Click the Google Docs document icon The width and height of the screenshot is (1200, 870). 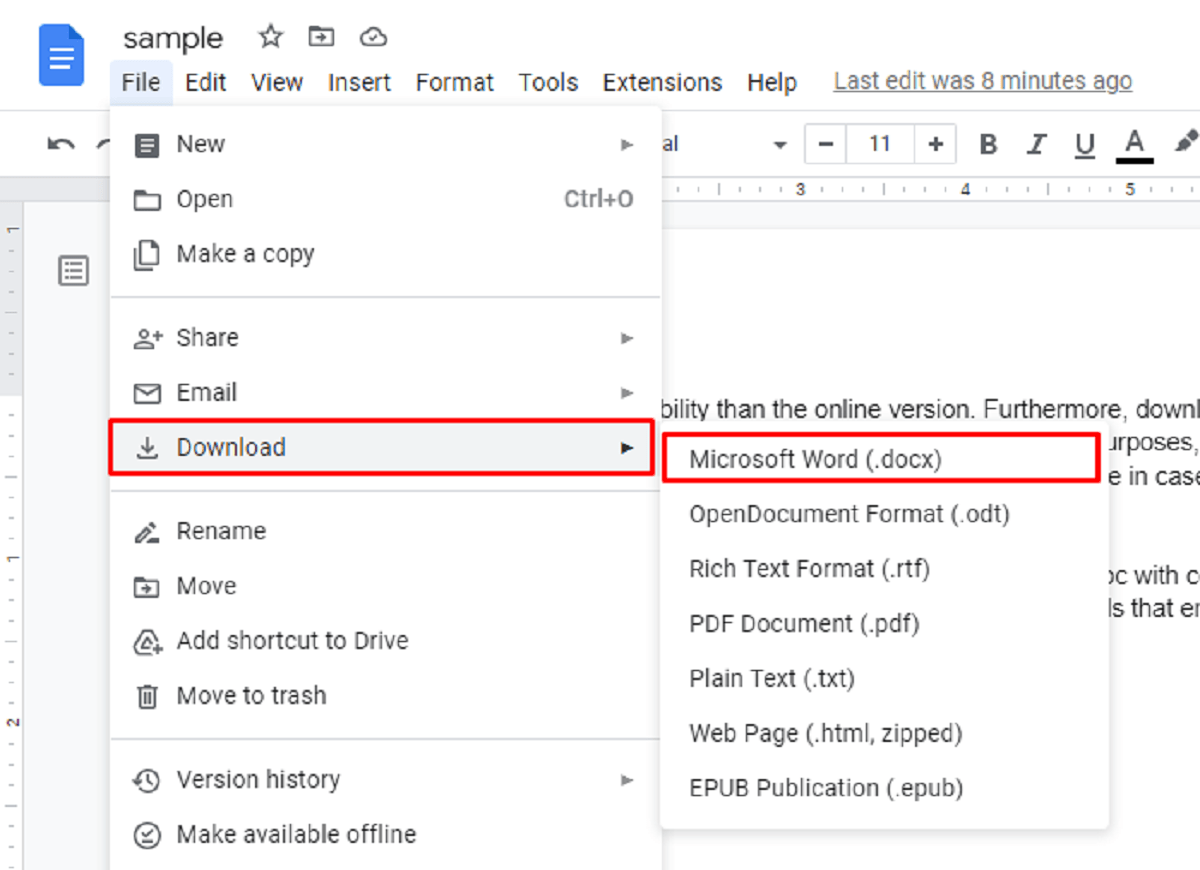[x=61, y=55]
